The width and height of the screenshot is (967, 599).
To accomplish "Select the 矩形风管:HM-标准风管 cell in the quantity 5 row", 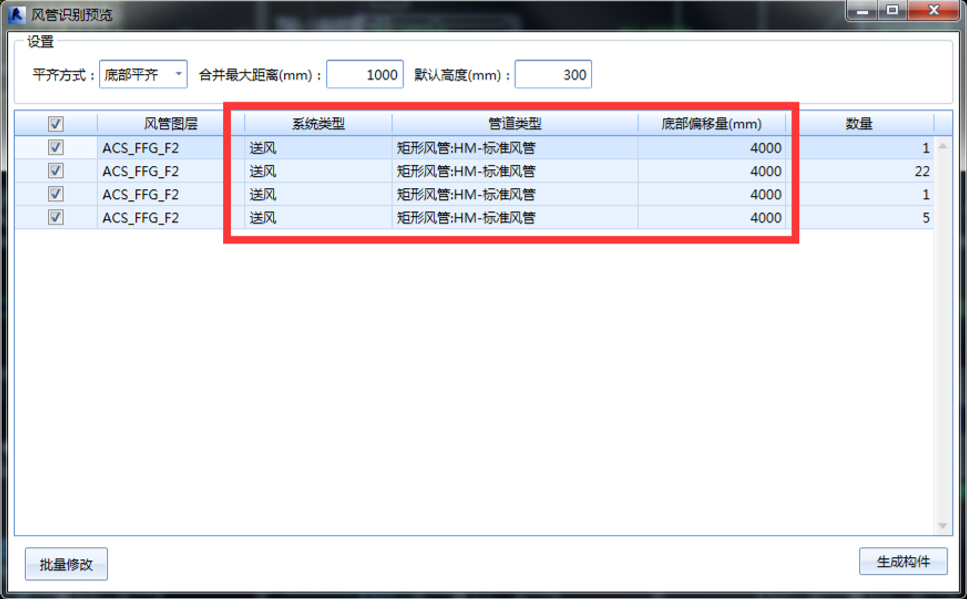I will tap(515, 218).
